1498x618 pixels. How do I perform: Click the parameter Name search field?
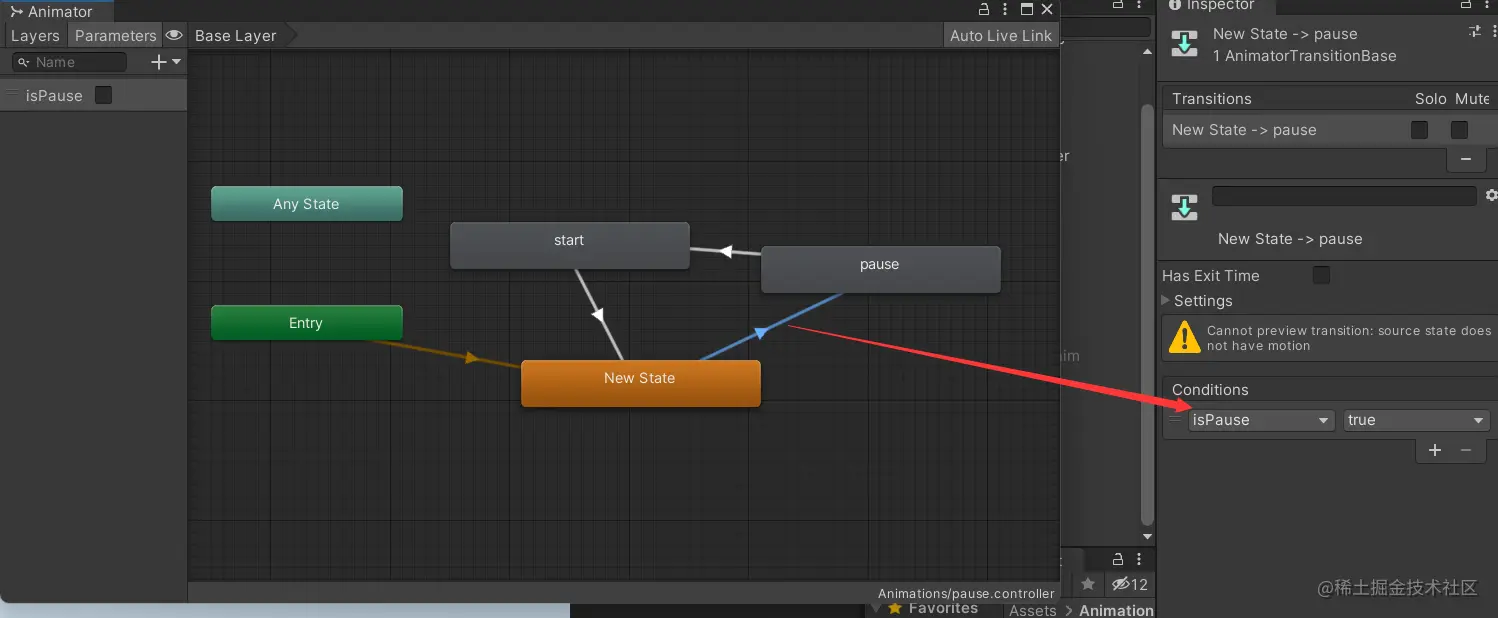click(70, 62)
